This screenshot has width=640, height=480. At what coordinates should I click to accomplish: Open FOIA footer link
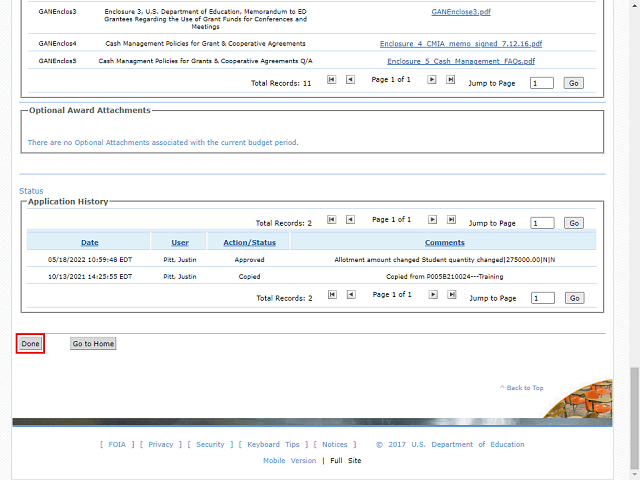pos(117,444)
